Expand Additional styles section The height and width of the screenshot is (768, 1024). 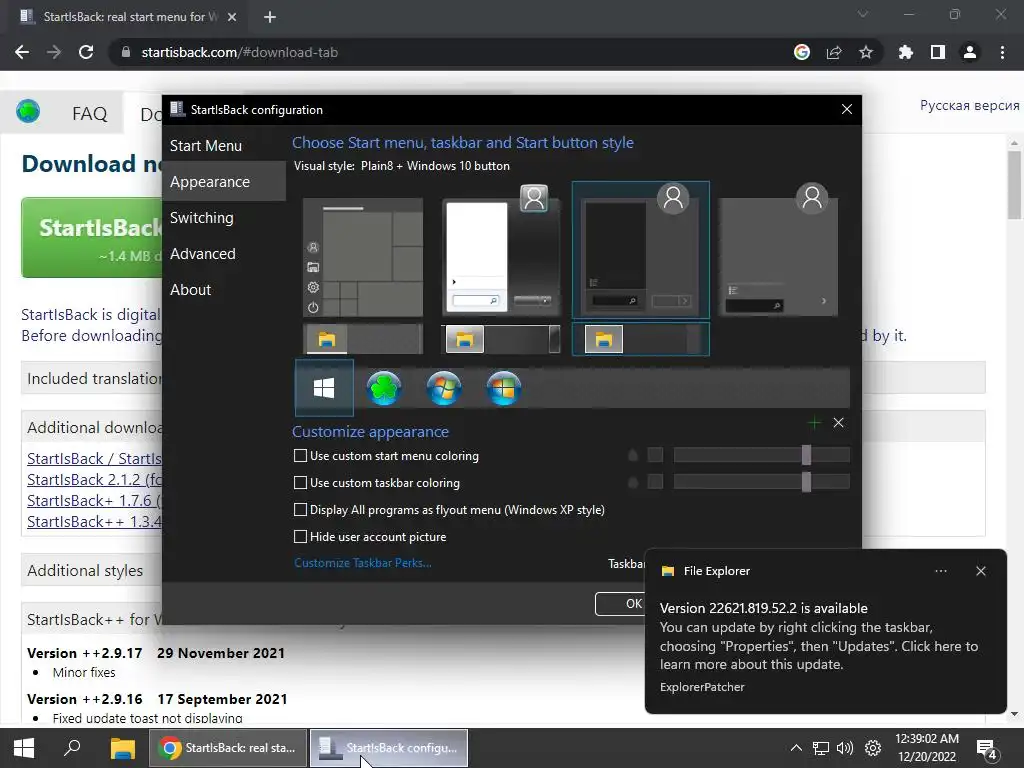(x=92, y=570)
